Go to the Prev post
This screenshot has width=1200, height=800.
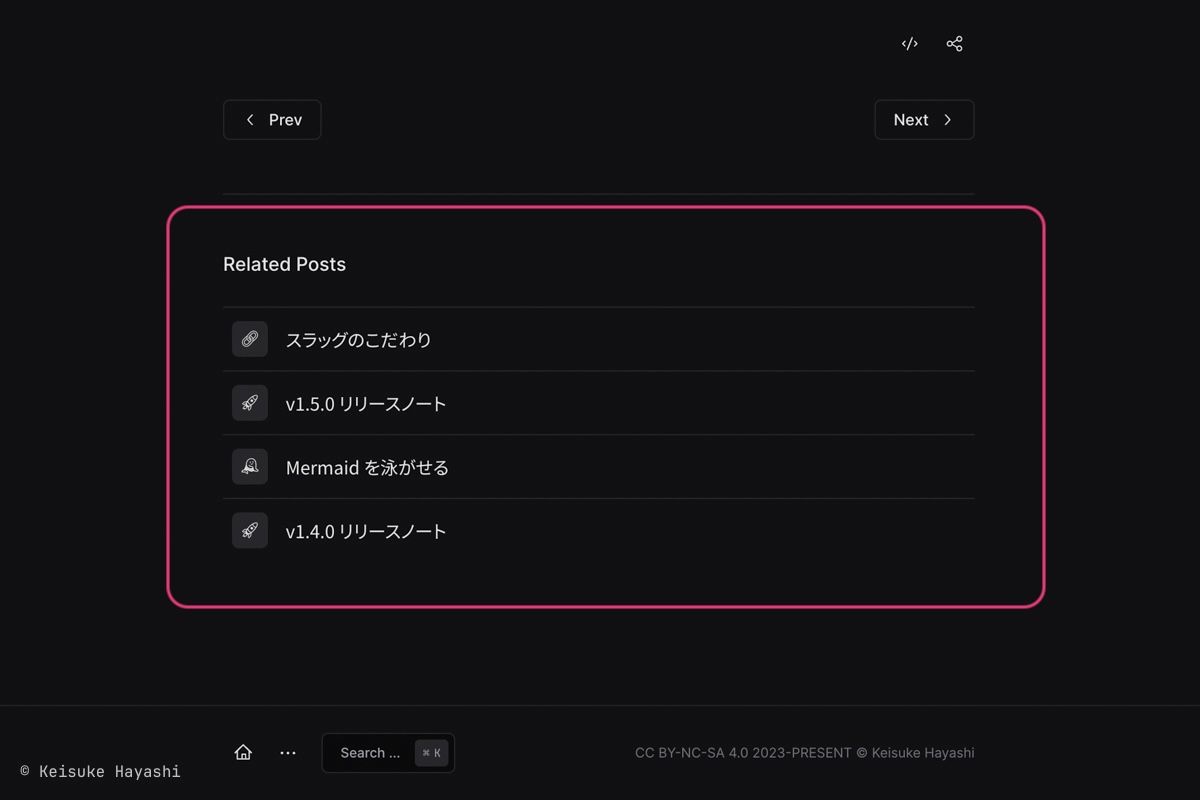(x=272, y=120)
